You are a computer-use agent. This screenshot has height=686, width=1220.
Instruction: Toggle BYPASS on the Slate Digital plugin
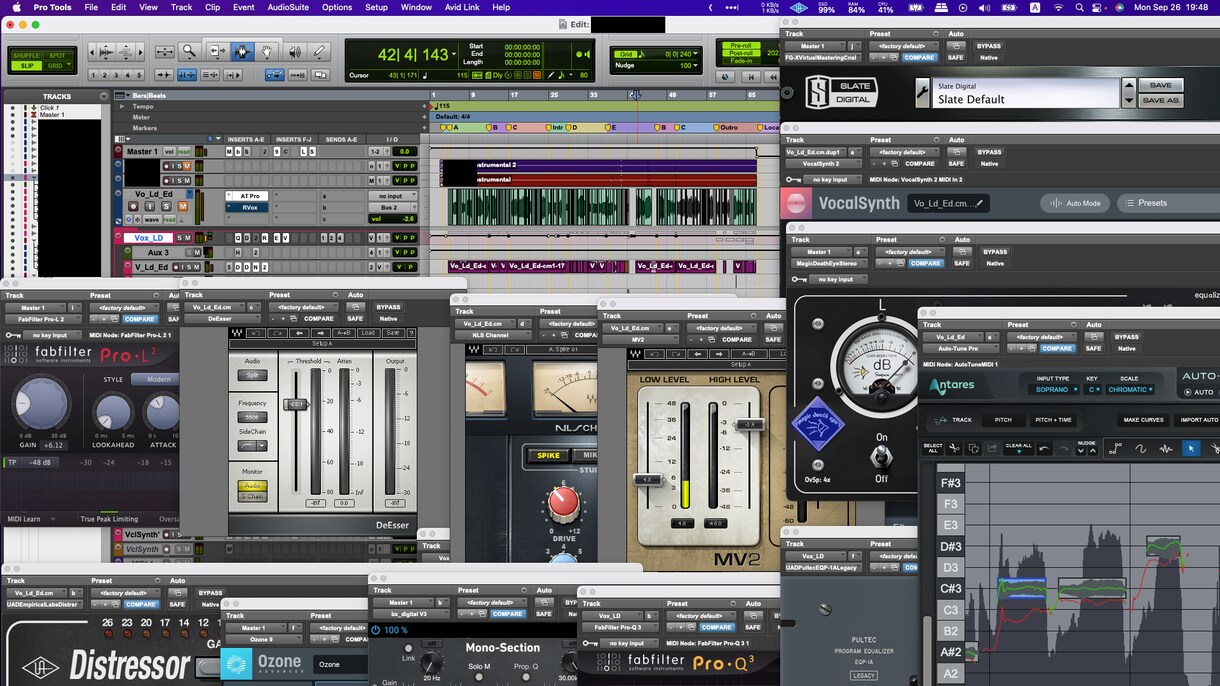(x=988, y=46)
